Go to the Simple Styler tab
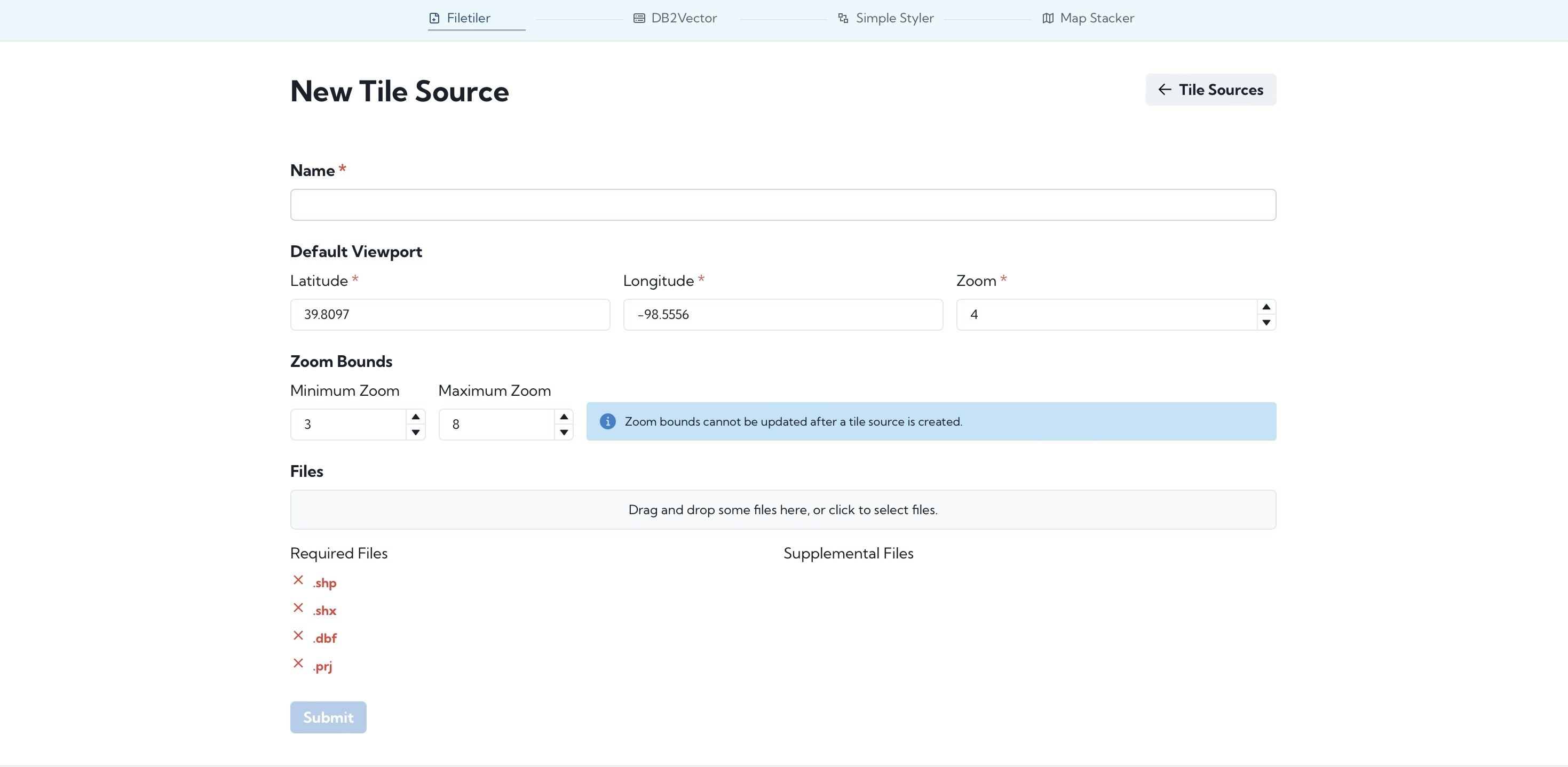Viewport: 1568px width, 767px height. pyautogui.click(x=885, y=18)
